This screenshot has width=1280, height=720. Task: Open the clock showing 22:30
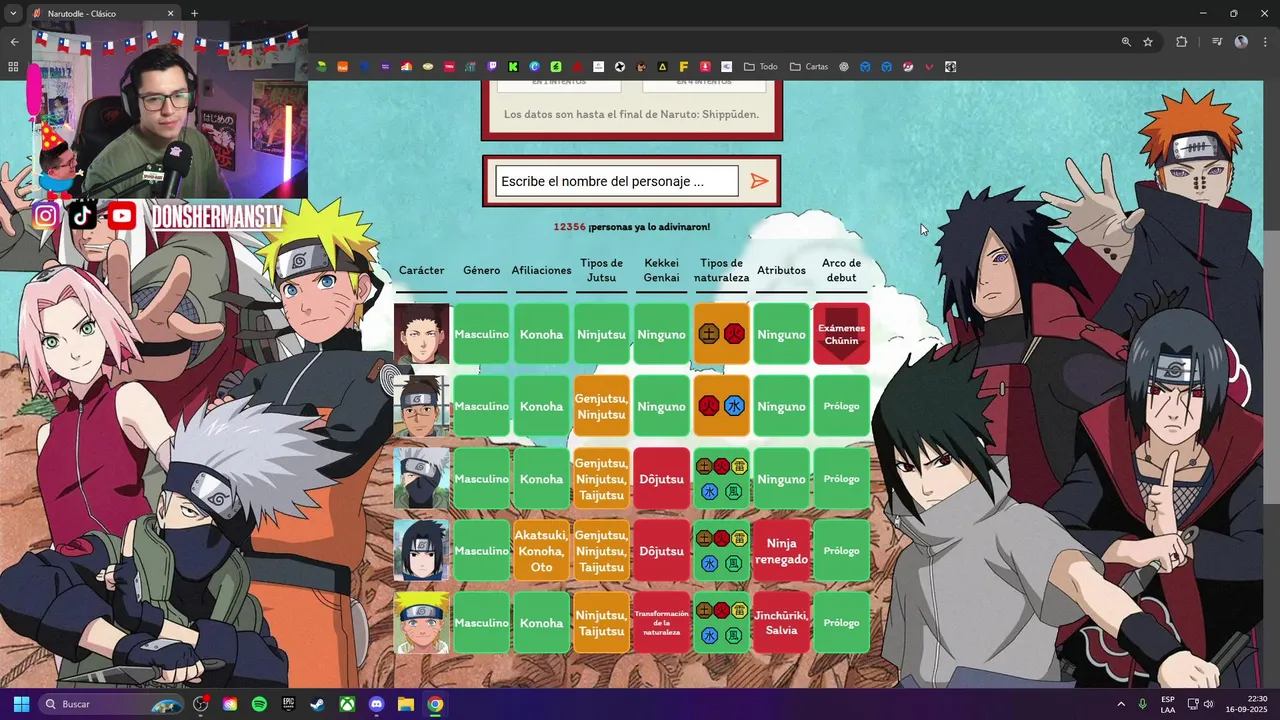tap(1248, 704)
